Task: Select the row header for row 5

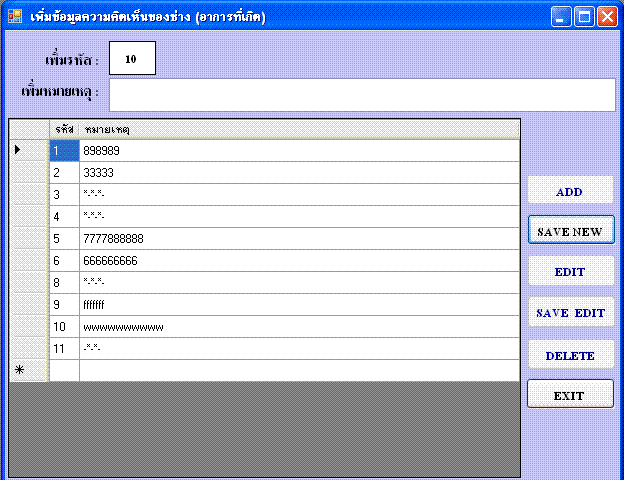Action: pos(29,239)
